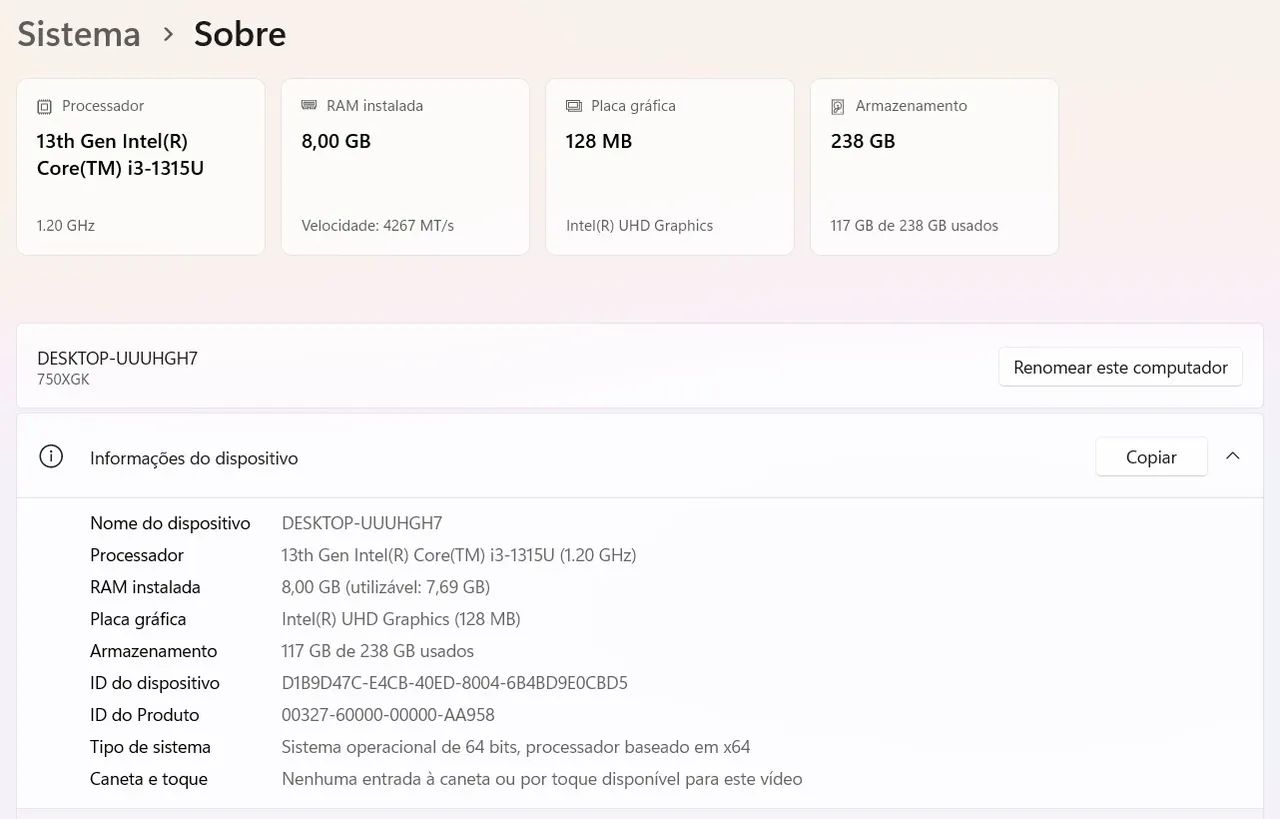
Task: Select the Nome do dispositivo label
Action: pyautogui.click(x=170, y=523)
